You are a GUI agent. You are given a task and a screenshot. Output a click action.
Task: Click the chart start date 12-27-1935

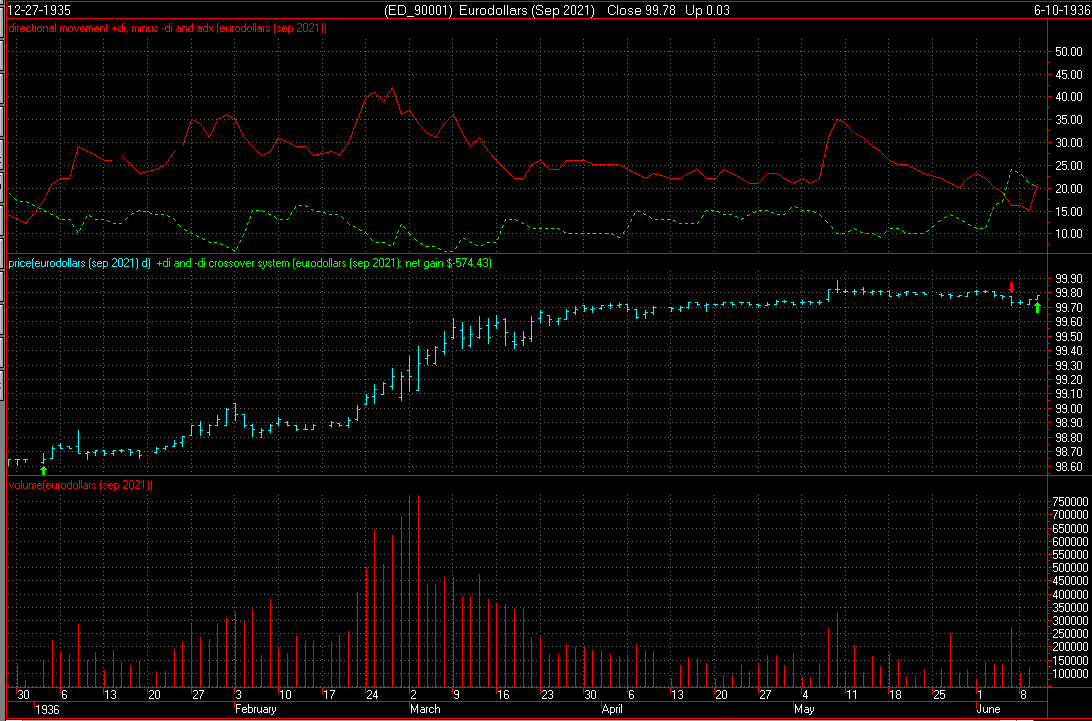tap(39, 10)
